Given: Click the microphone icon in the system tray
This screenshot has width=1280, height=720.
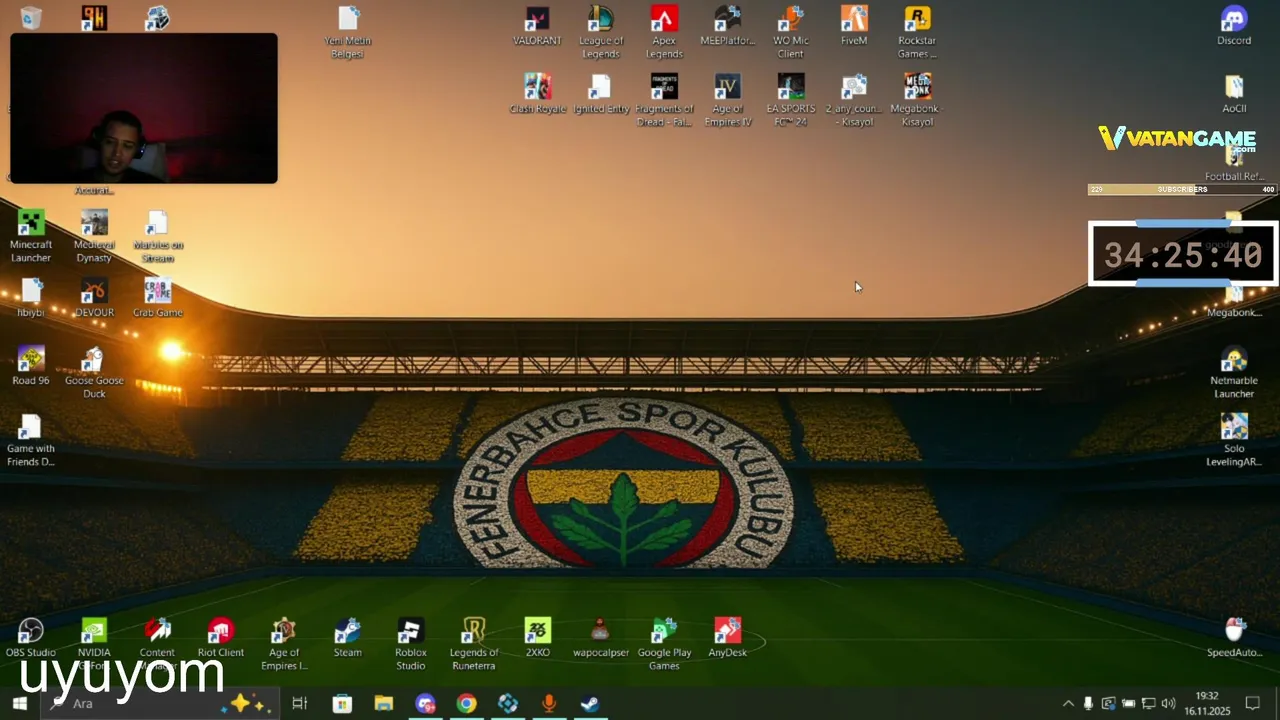Looking at the screenshot, I should click(1088, 703).
